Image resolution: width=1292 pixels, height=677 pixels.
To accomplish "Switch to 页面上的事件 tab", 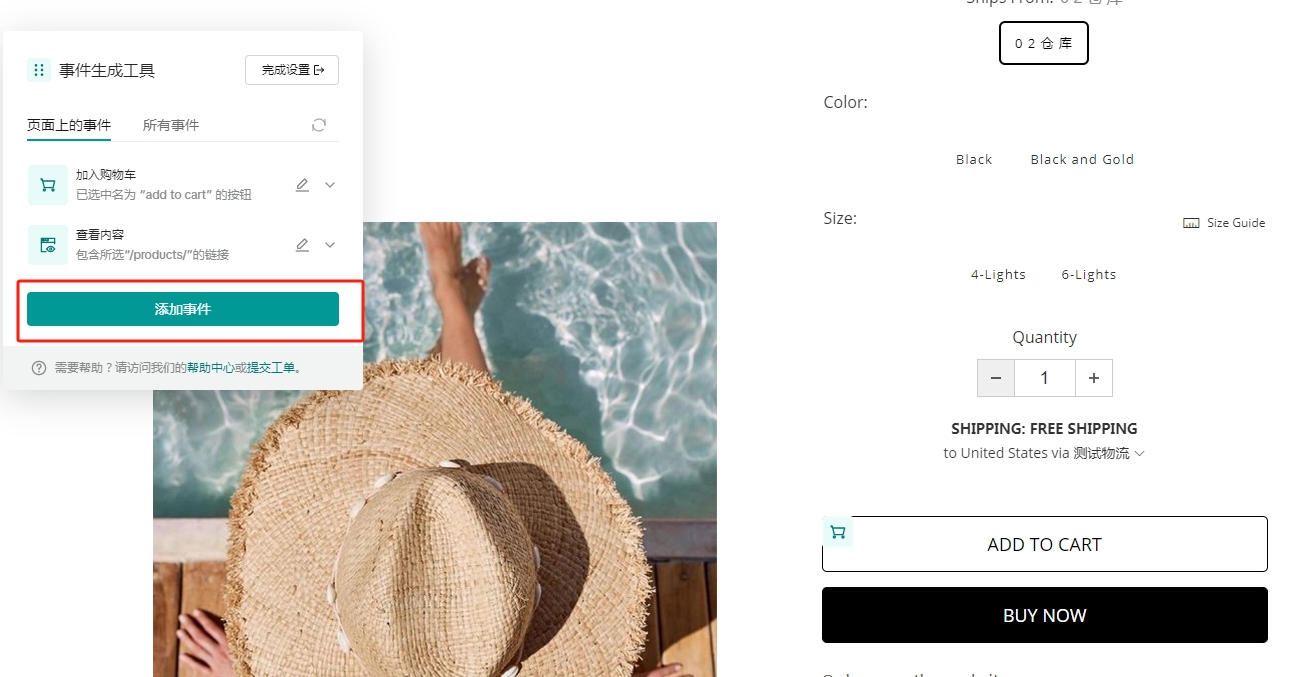I will 69,125.
